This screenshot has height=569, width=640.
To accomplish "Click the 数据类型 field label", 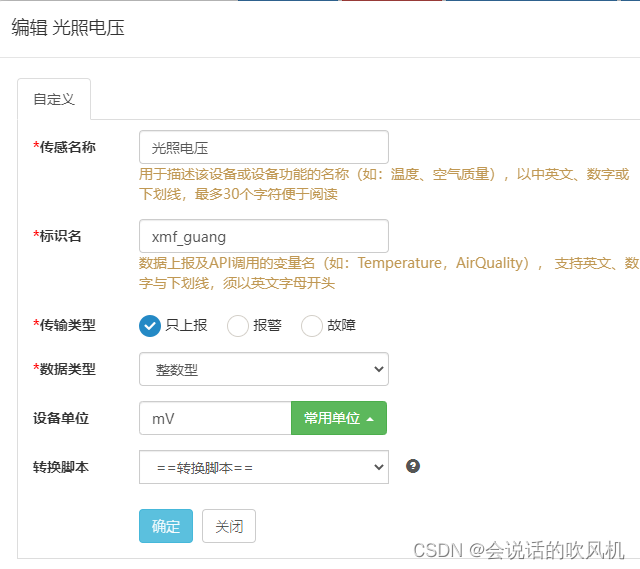I will (x=64, y=369).
